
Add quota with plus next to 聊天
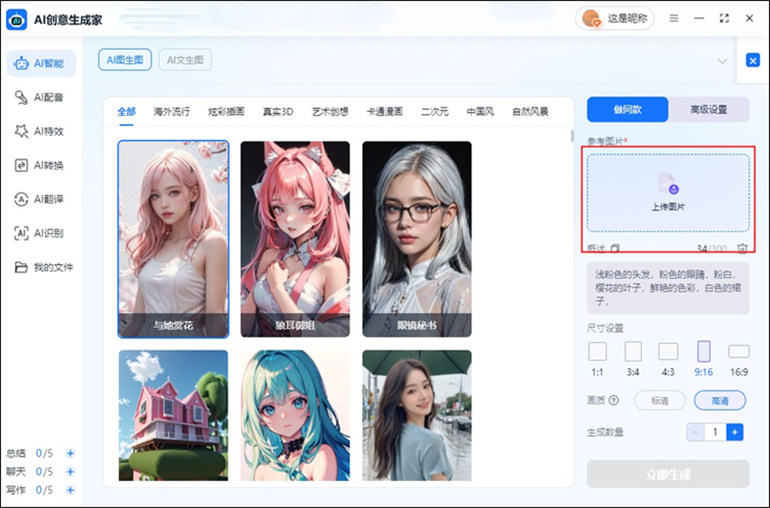tap(70, 472)
